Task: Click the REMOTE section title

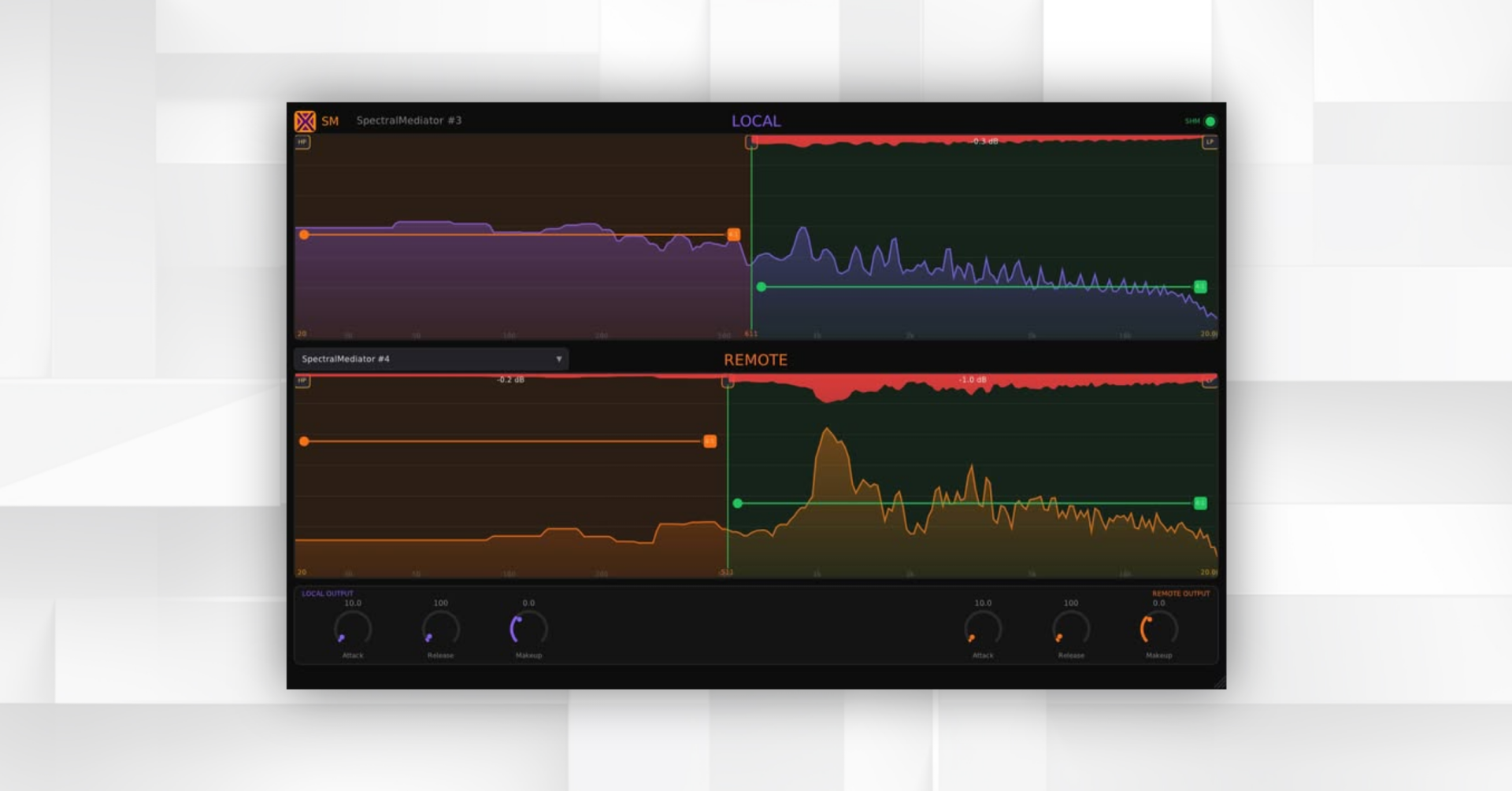Action: [756, 360]
